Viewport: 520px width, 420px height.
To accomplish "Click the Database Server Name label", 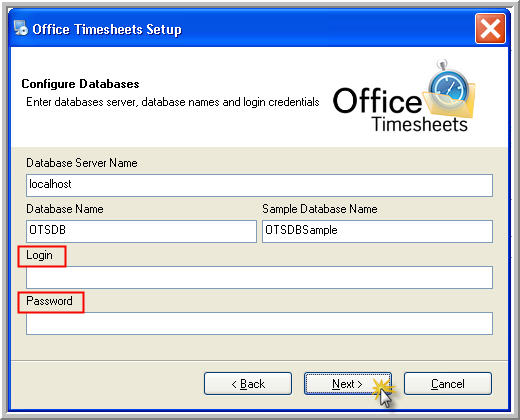I will [82, 163].
